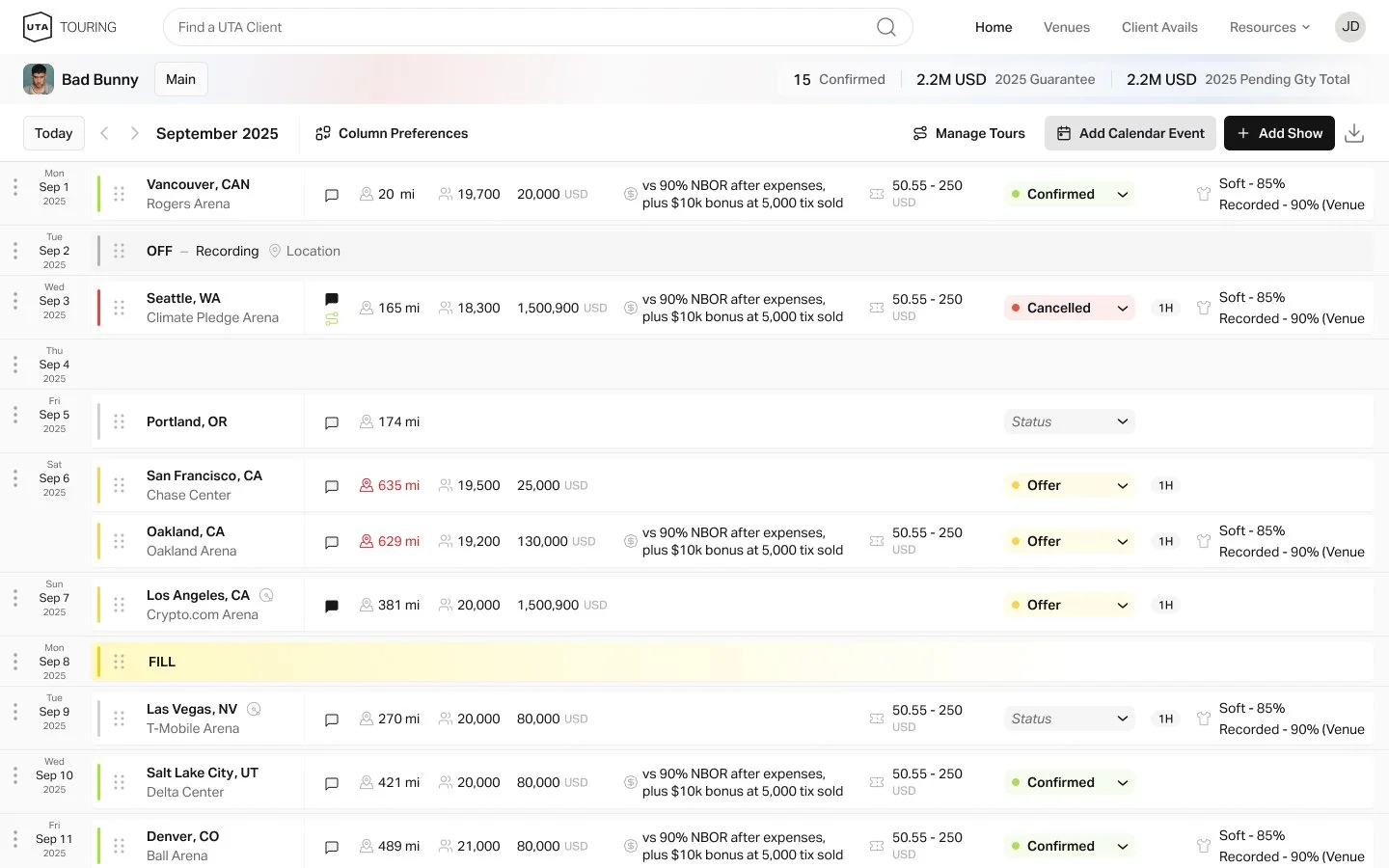Grab the drag handle on the Vancouver row

120,194
